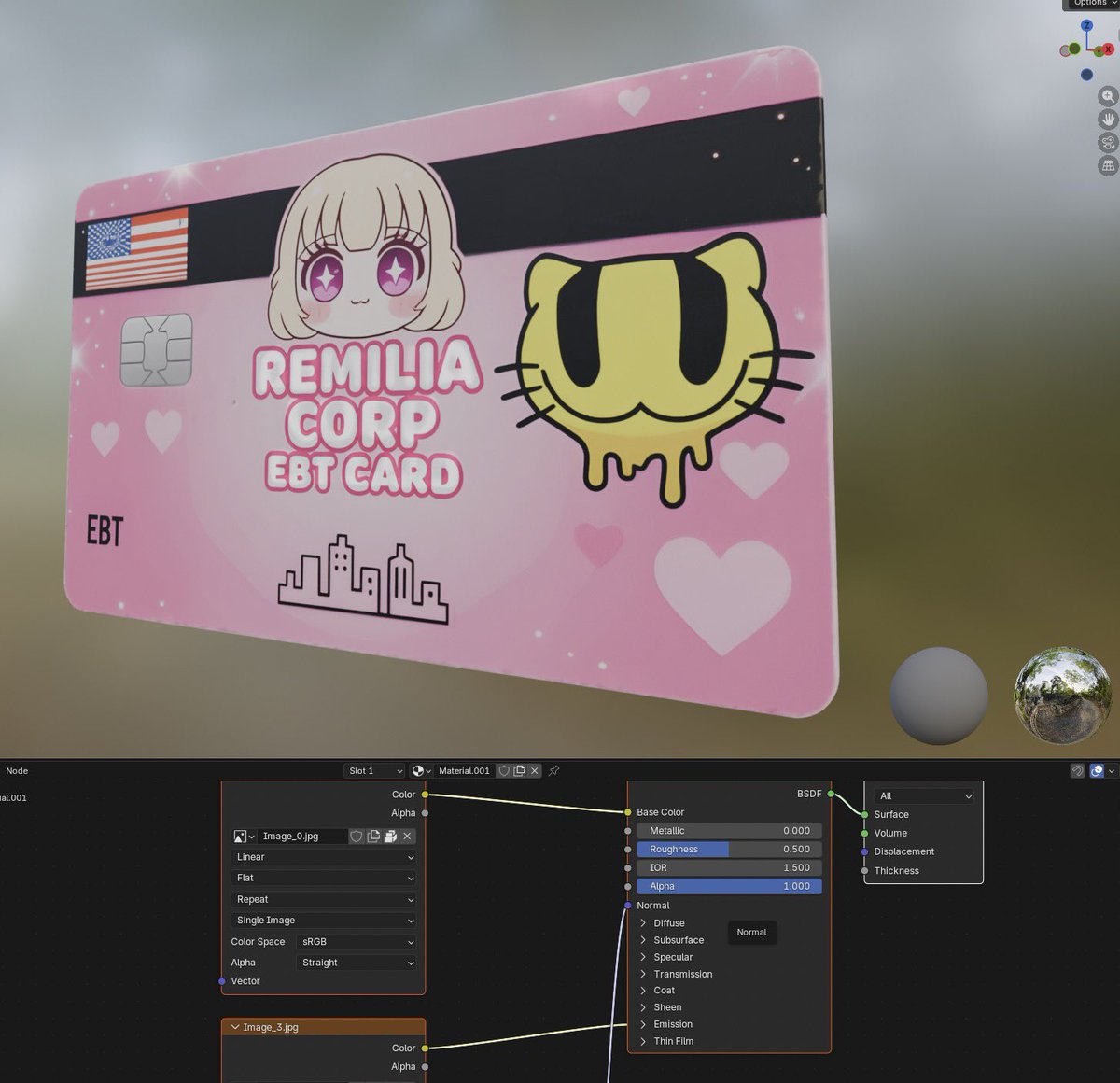Open the material browse sphere icon
This screenshot has width=1120, height=1083.
click(x=421, y=771)
